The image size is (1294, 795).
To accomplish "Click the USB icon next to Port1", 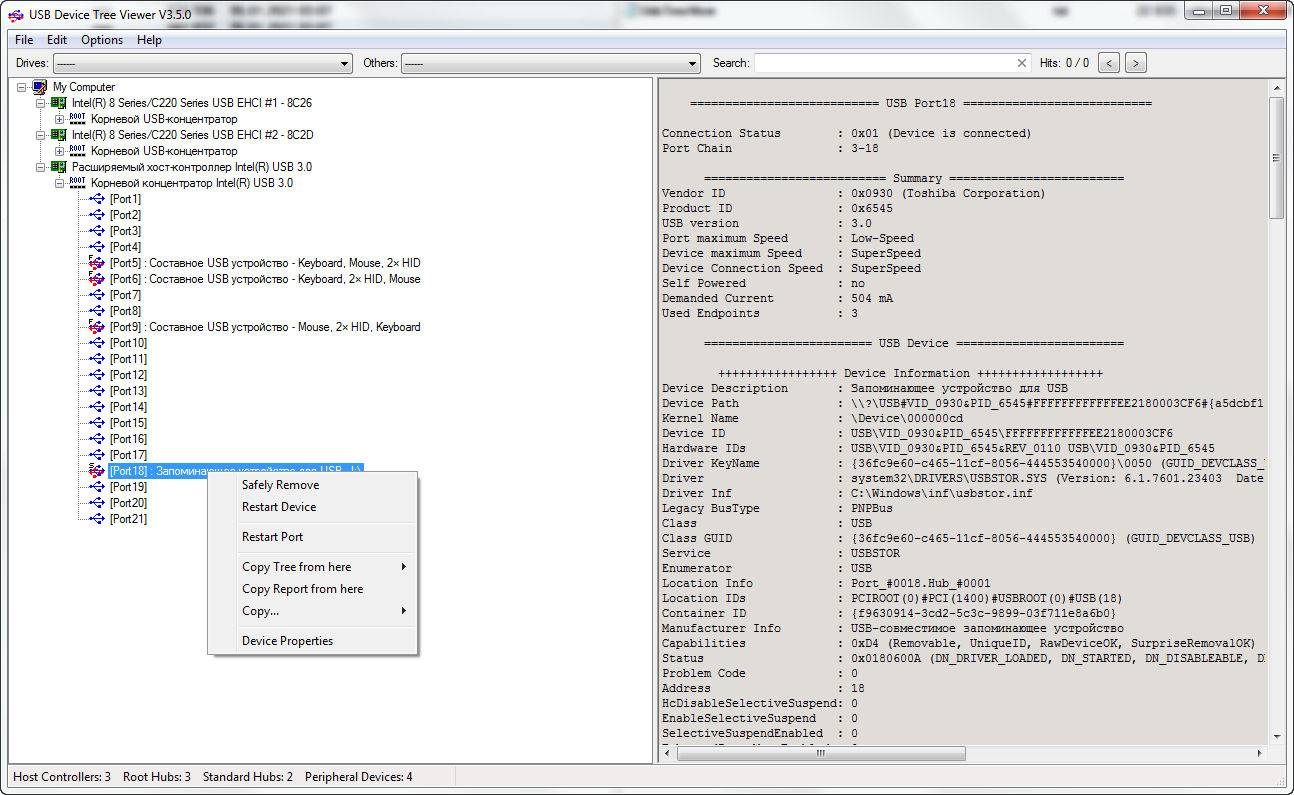I will coord(97,199).
